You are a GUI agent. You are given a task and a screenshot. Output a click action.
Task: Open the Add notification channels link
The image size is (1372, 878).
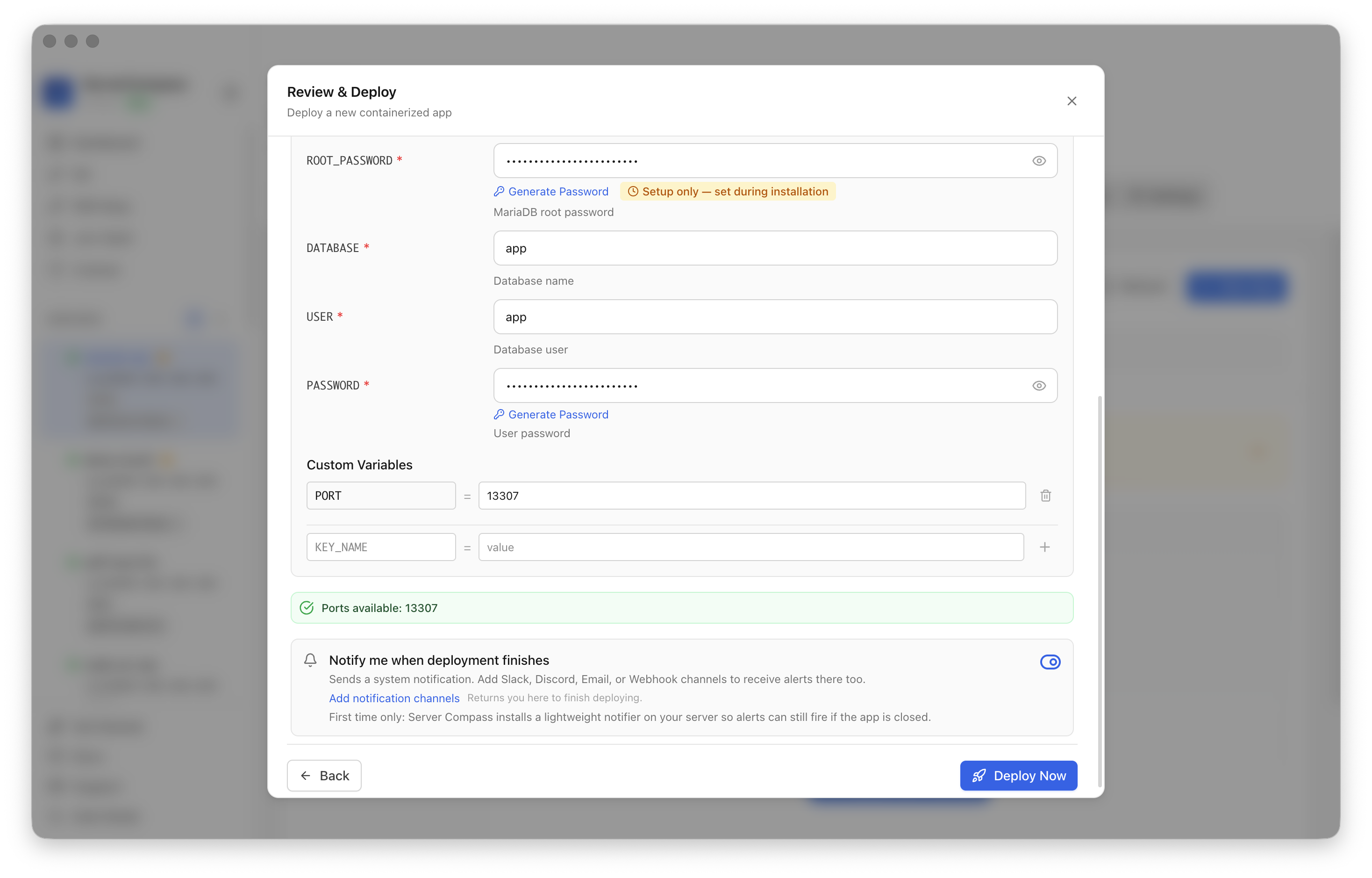[394, 698]
